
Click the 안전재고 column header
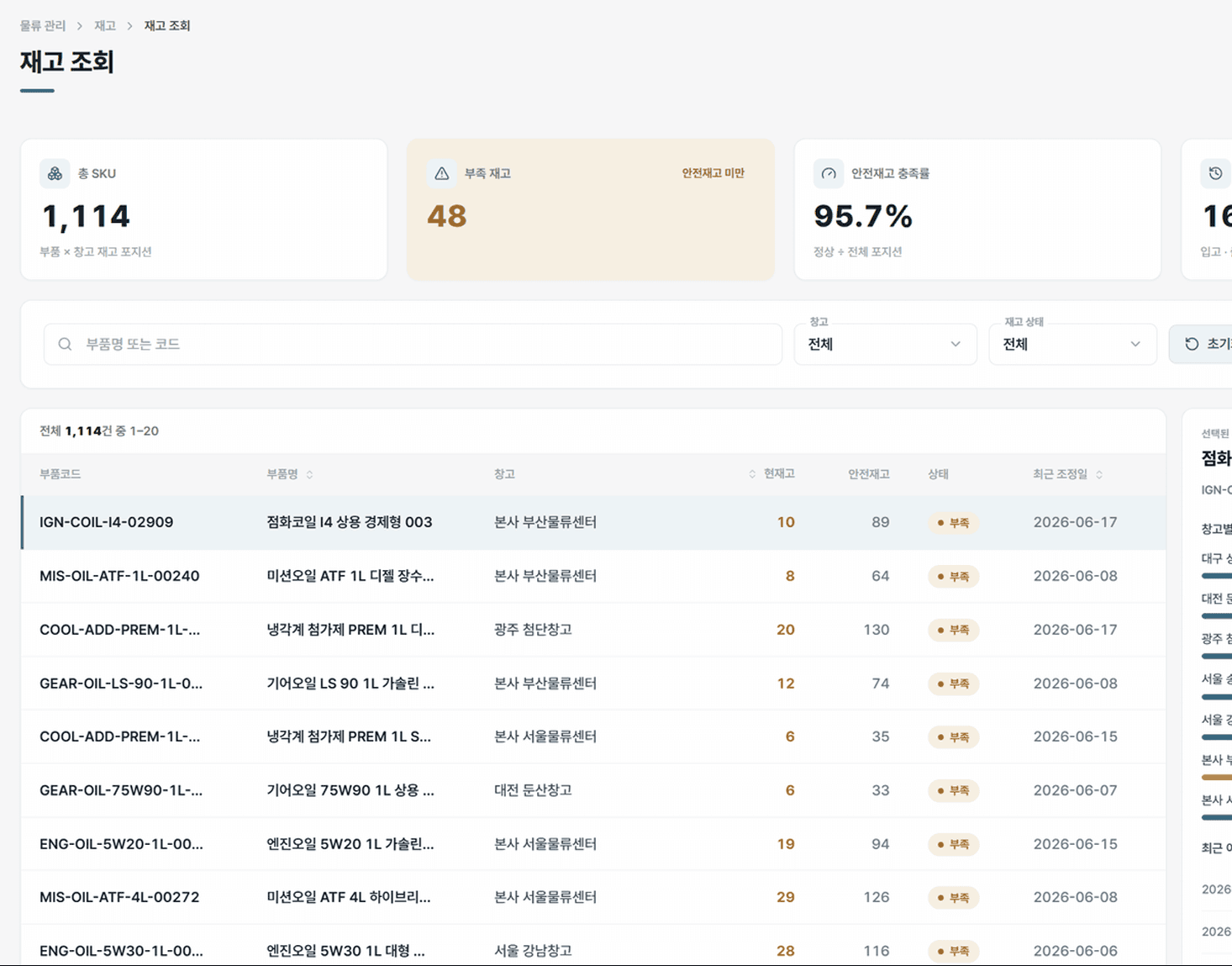[x=868, y=474]
